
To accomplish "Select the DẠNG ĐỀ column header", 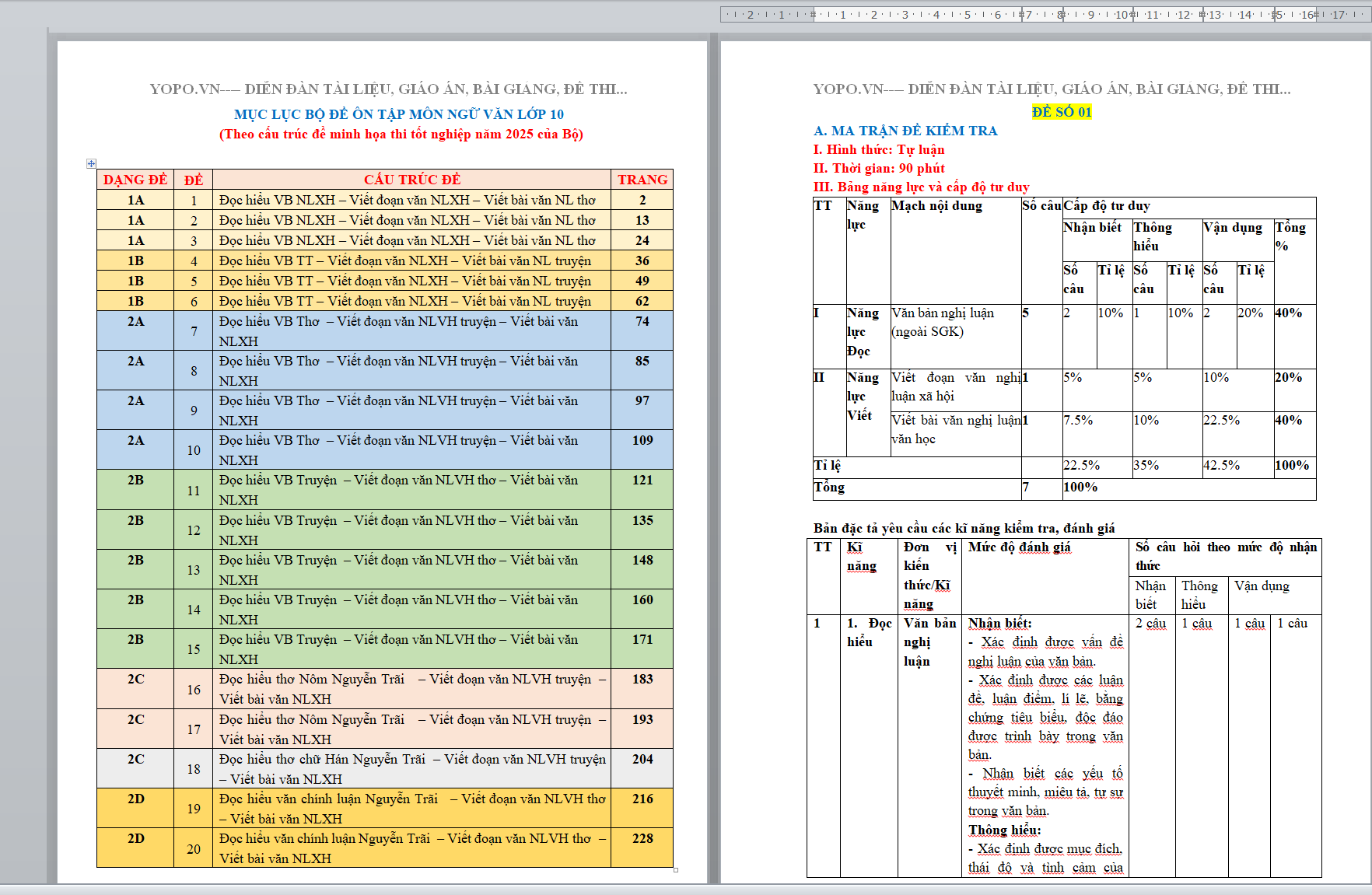I will 135,180.
